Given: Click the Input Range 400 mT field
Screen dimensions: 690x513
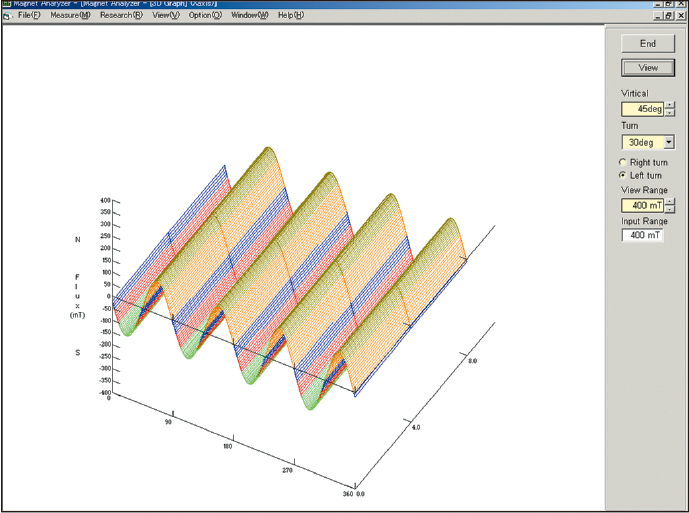Looking at the screenshot, I should [x=644, y=235].
